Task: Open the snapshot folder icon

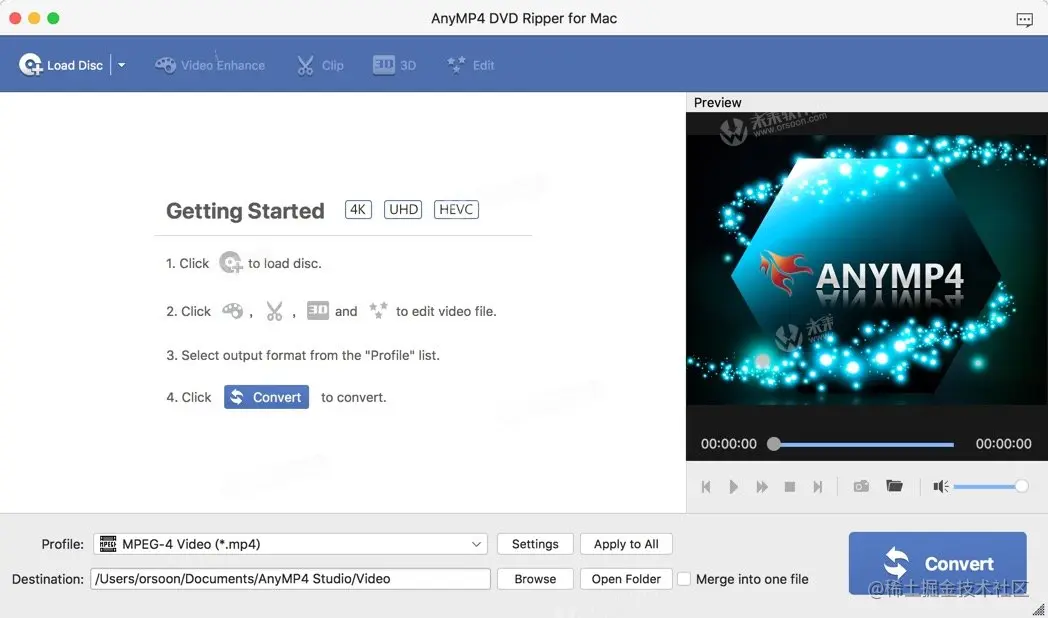Action: [894, 486]
